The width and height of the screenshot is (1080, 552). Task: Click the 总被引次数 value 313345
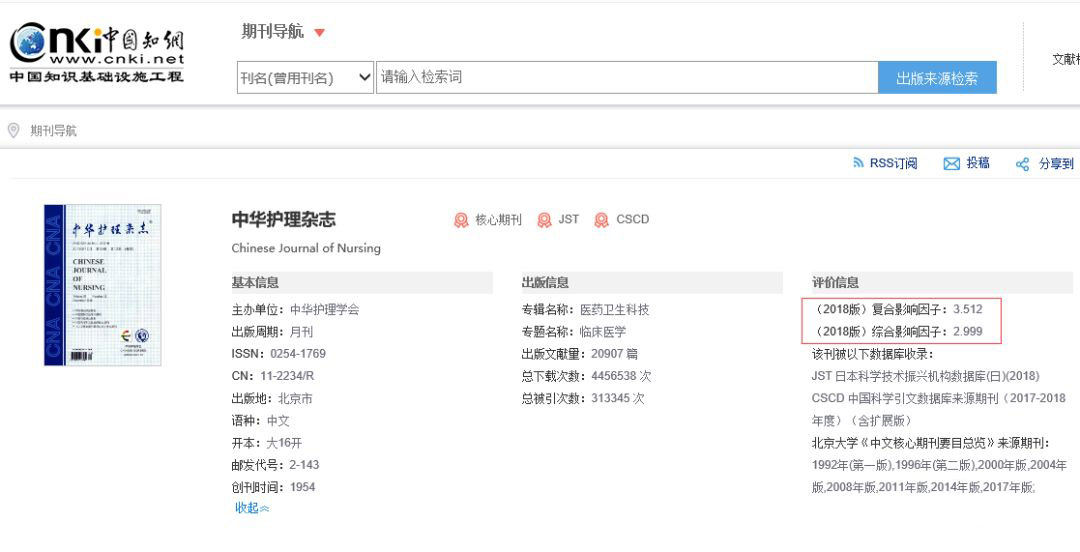pos(610,398)
